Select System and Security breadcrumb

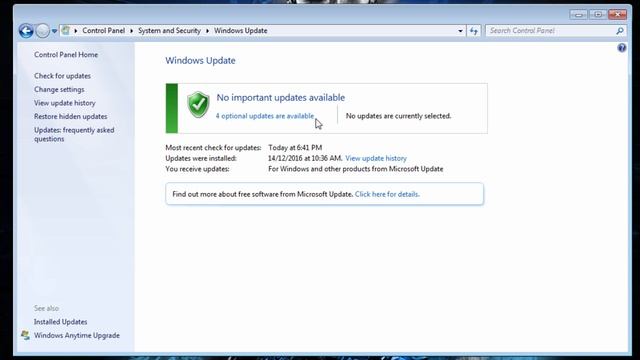tap(169, 31)
